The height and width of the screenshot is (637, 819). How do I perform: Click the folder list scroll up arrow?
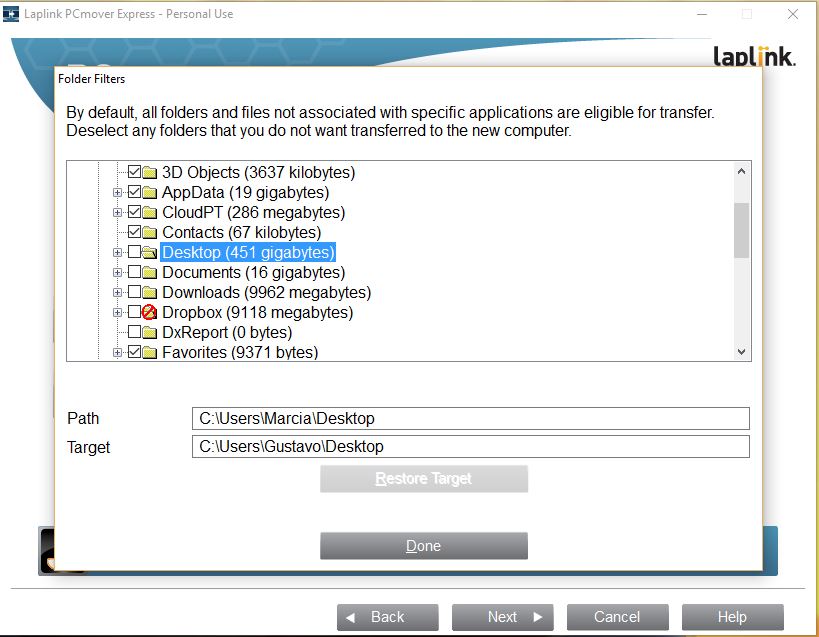741,171
